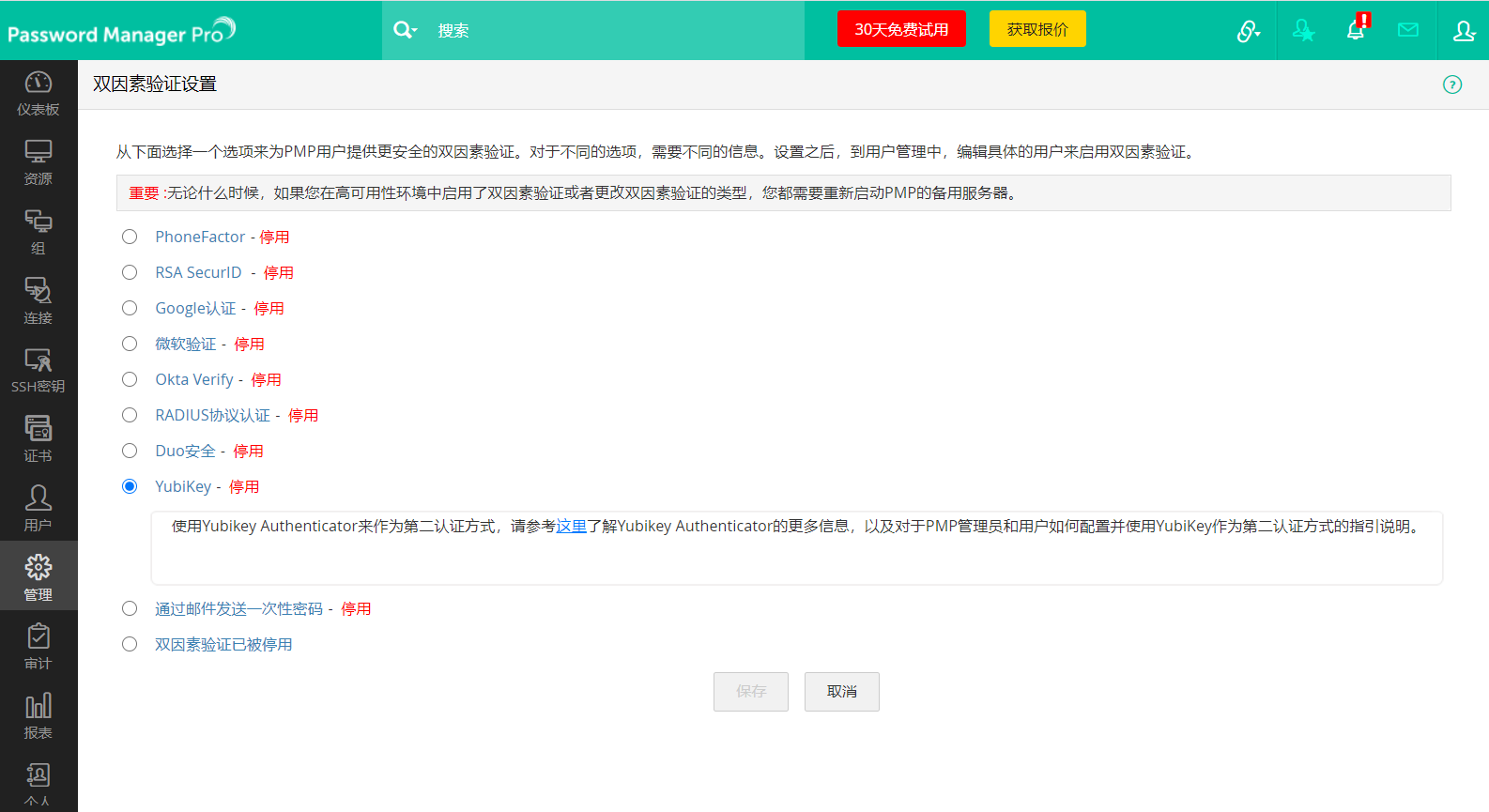Go to 资源 resources in sidebar
1489x812 pixels.
38,162
